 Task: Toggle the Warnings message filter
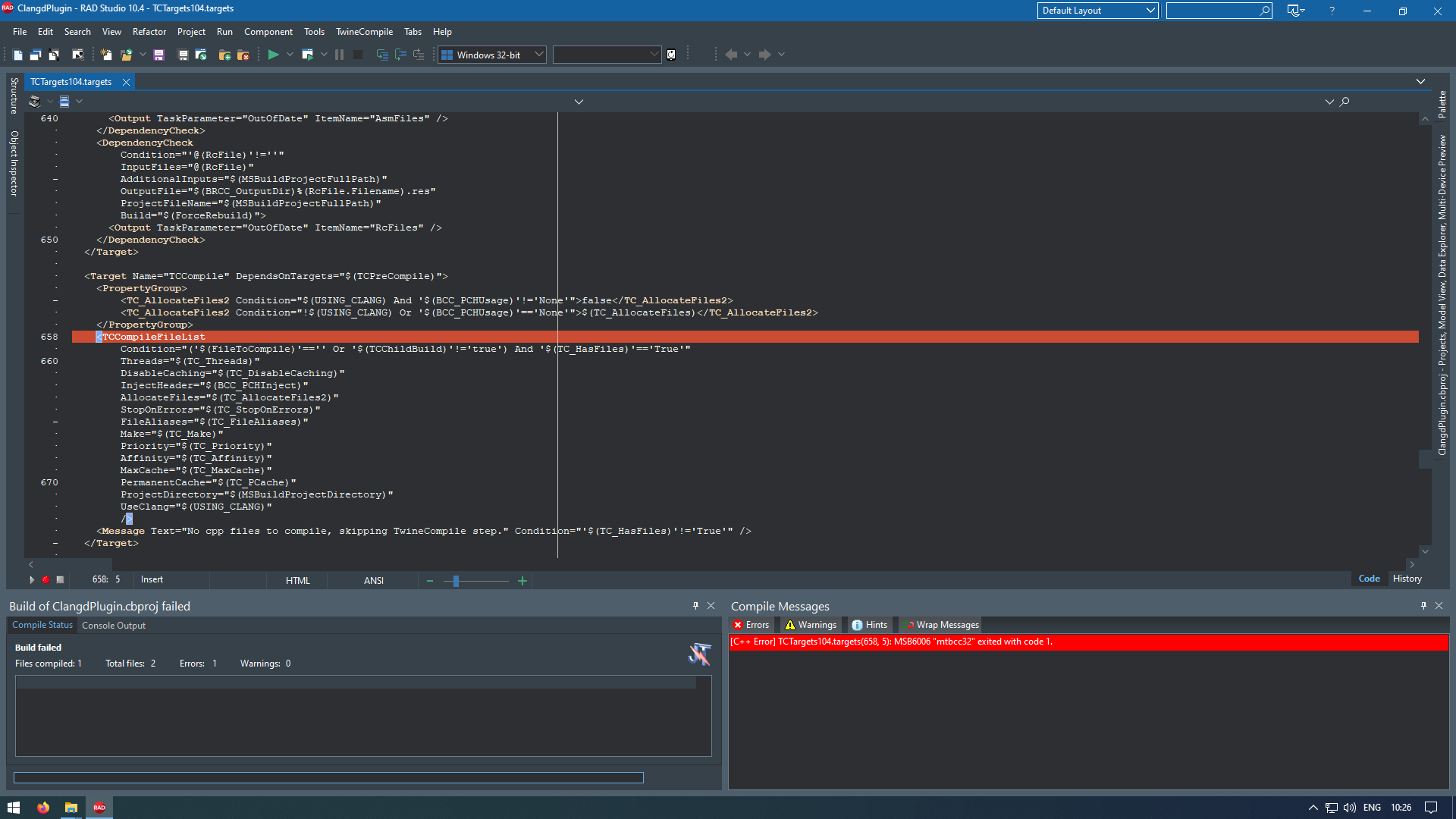(811, 625)
